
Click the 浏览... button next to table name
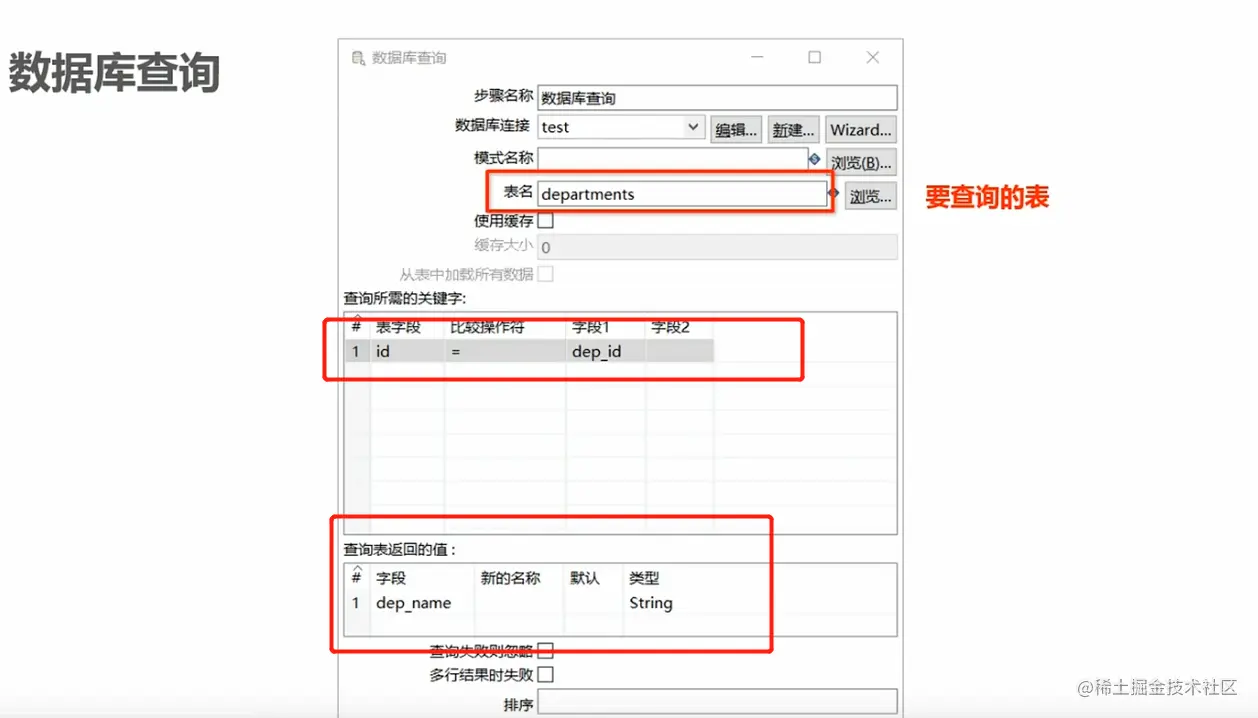coord(870,197)
